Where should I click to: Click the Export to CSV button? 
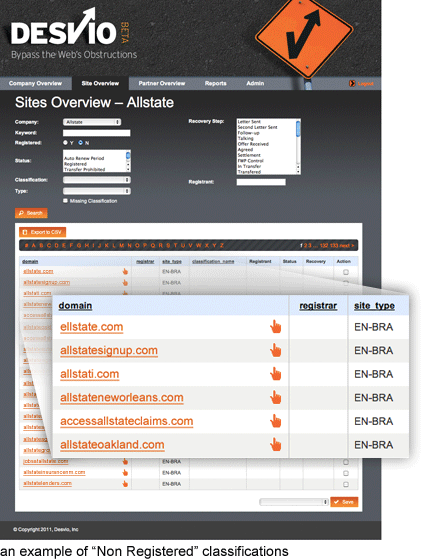(42, 232)
